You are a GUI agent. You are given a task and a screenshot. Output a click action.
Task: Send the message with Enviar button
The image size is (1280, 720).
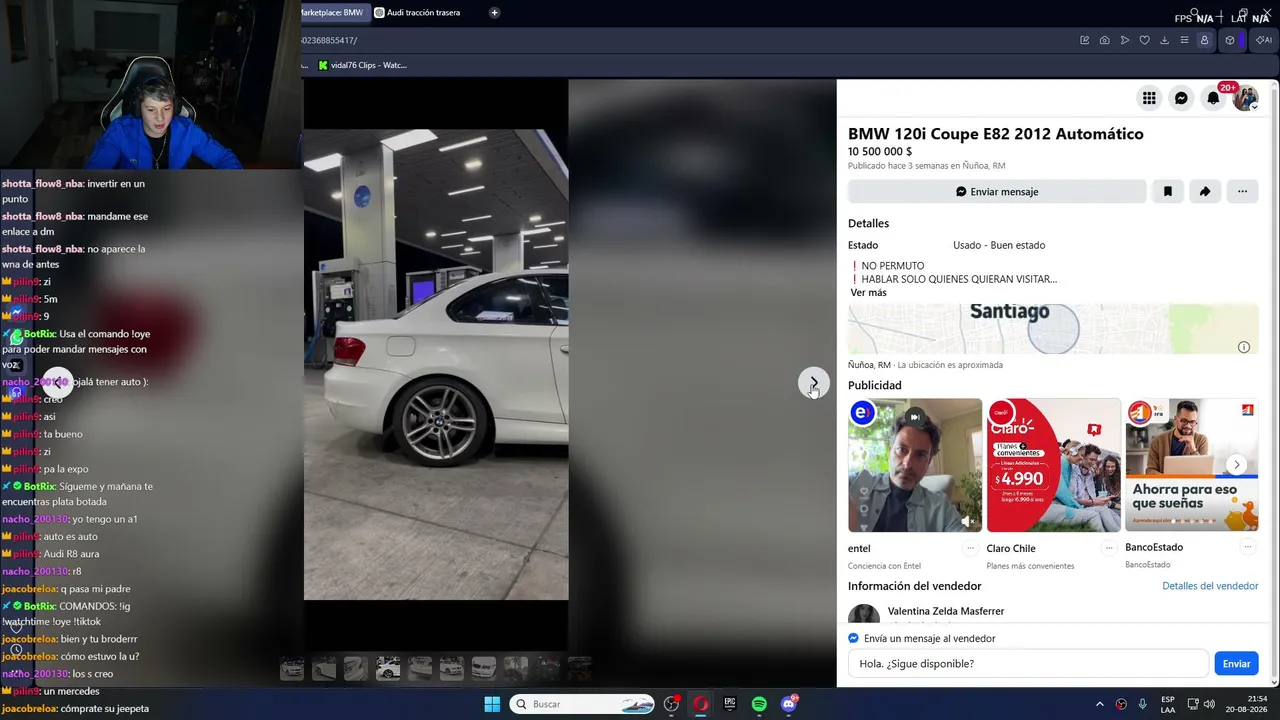pos(1236,663)
